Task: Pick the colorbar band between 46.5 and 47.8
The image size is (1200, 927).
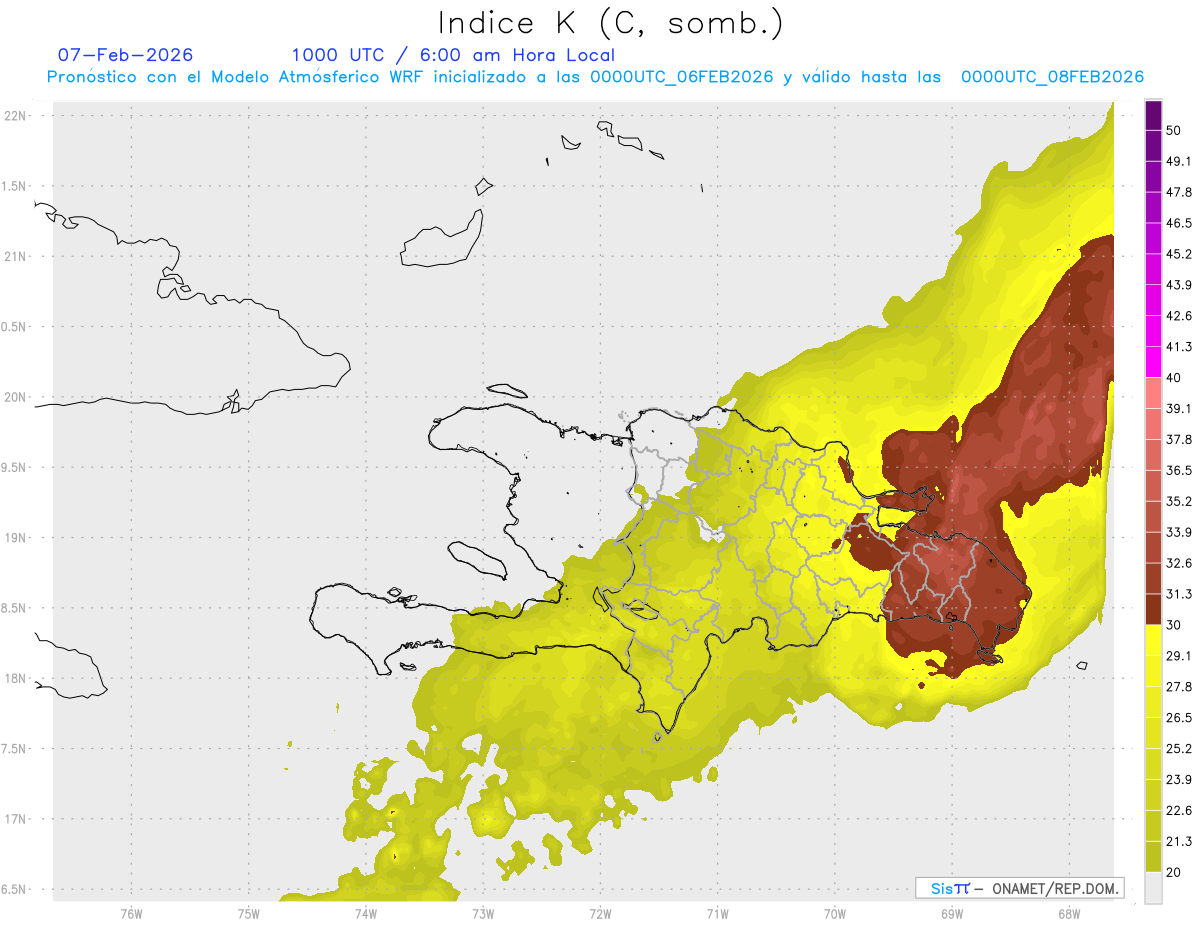Action: [1153, 208]
